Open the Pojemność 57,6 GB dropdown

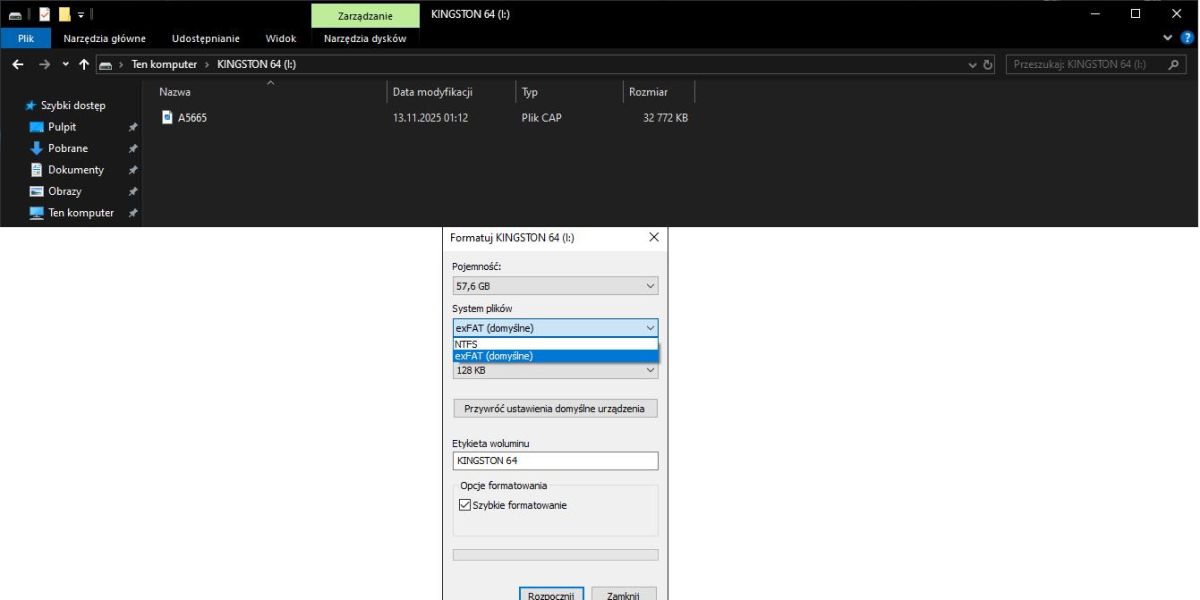[x=555, y=286]
